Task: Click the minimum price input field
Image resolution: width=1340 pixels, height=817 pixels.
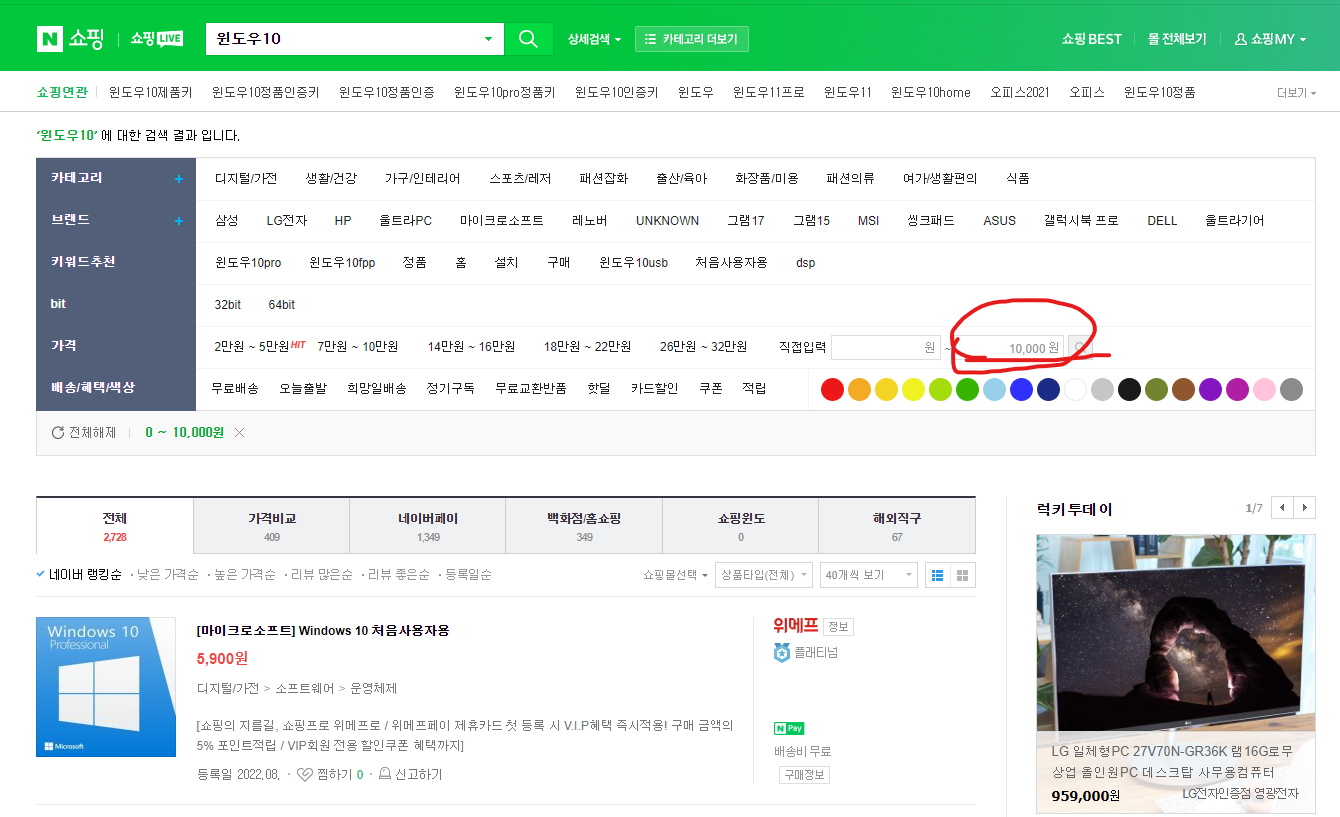Action: pyautogui.click(x=886, y=348)
